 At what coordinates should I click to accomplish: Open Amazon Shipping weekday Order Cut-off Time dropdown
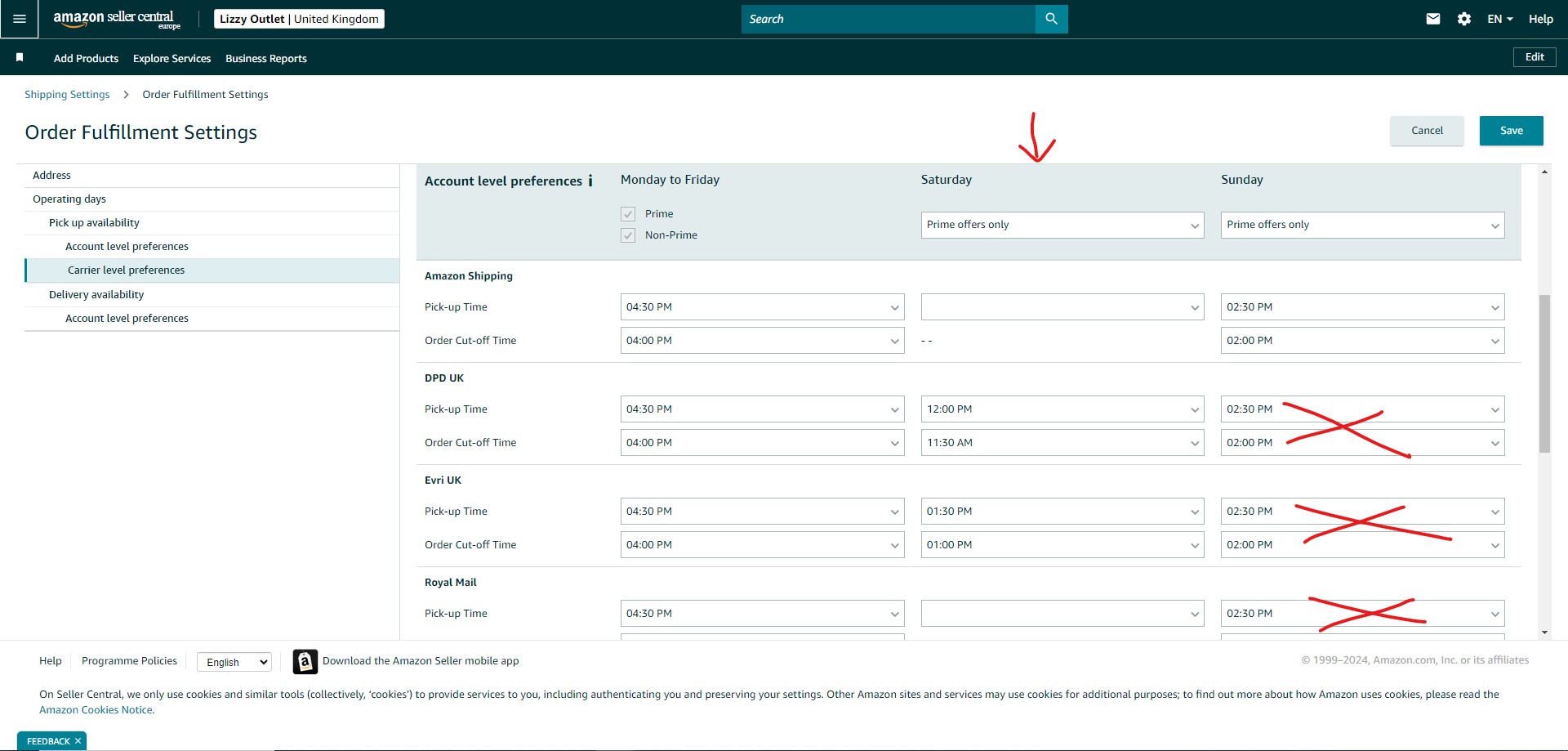tap(762, 341)
